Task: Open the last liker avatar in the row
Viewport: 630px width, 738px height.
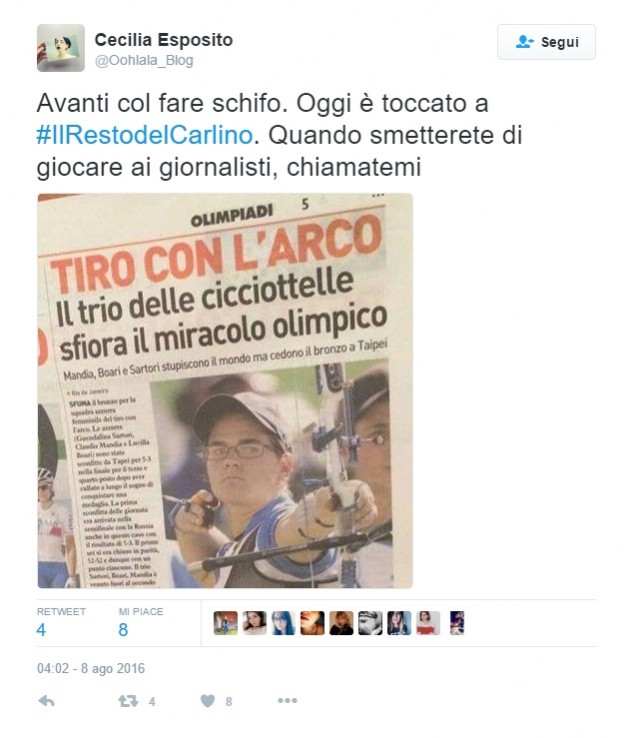Action: 457,623
